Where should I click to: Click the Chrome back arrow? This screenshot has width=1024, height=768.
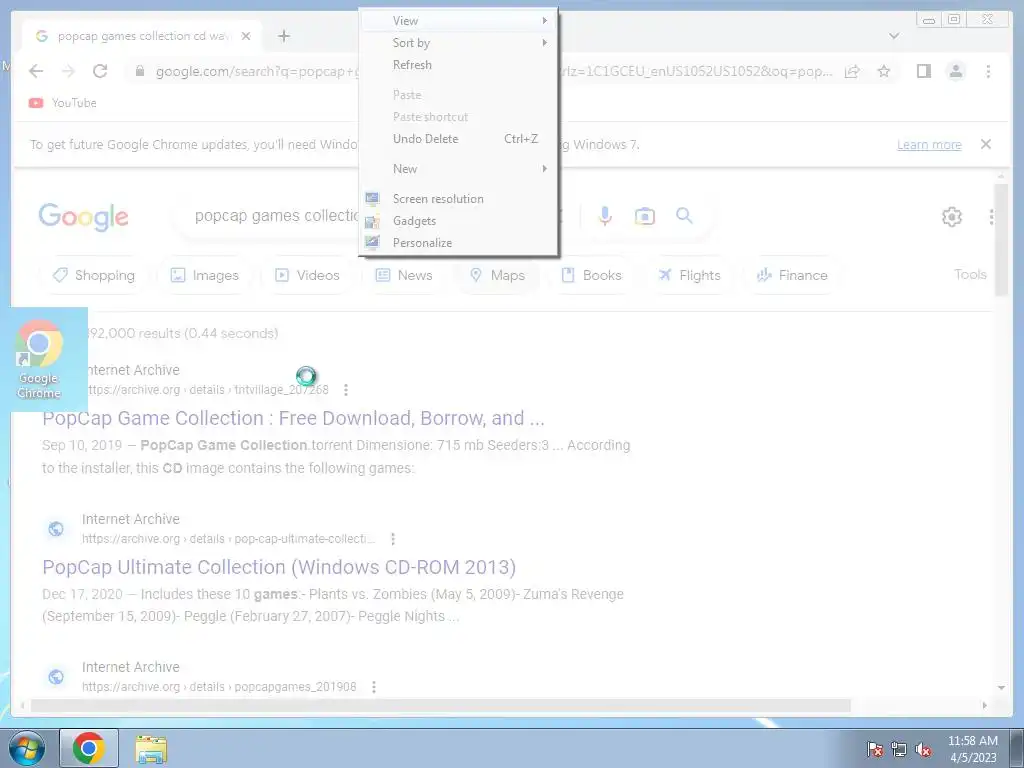[x=37, y=71]
